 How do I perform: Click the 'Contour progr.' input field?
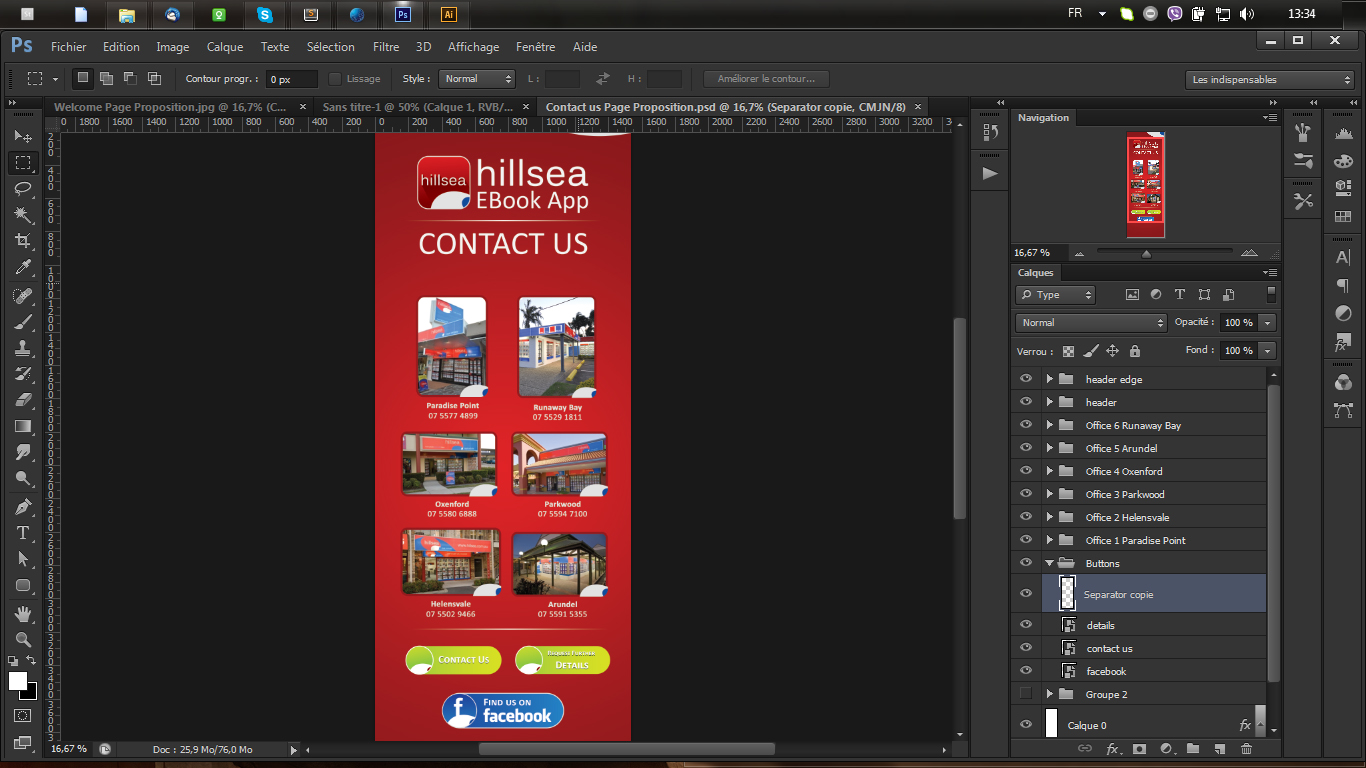[x=291, y=79]
